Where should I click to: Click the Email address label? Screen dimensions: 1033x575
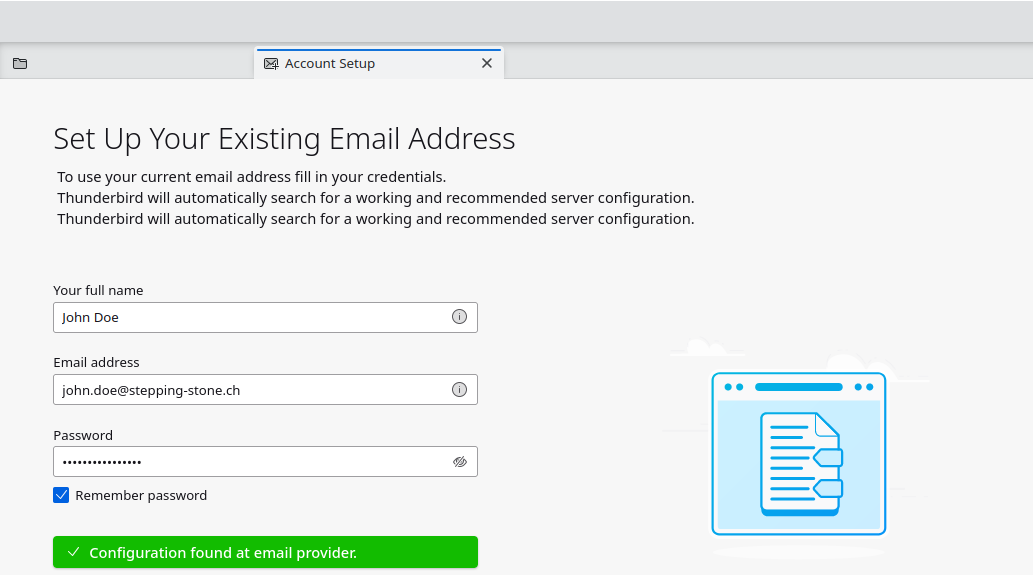click(96, 363)
